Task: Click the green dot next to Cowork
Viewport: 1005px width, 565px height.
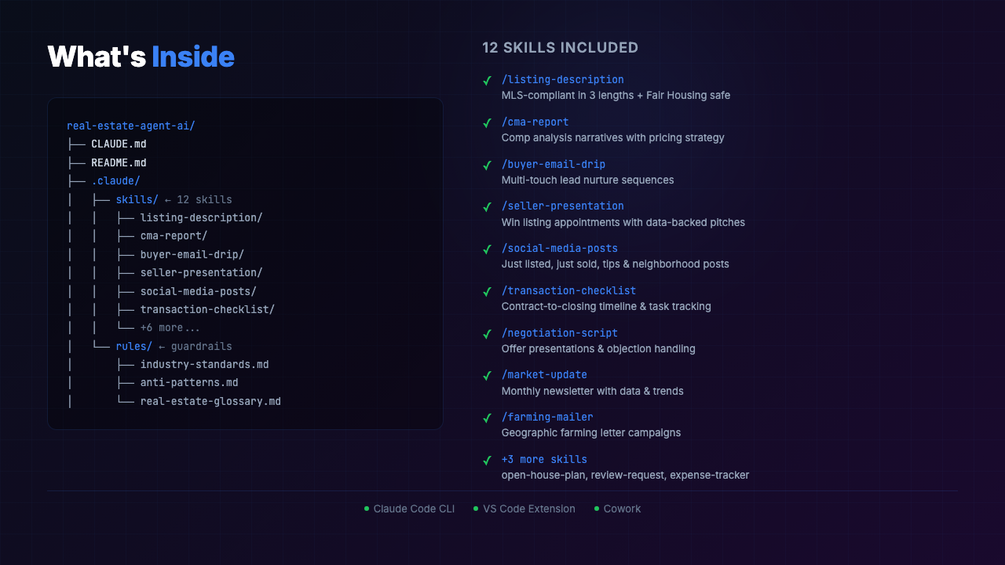Action: tap(597, 509)
